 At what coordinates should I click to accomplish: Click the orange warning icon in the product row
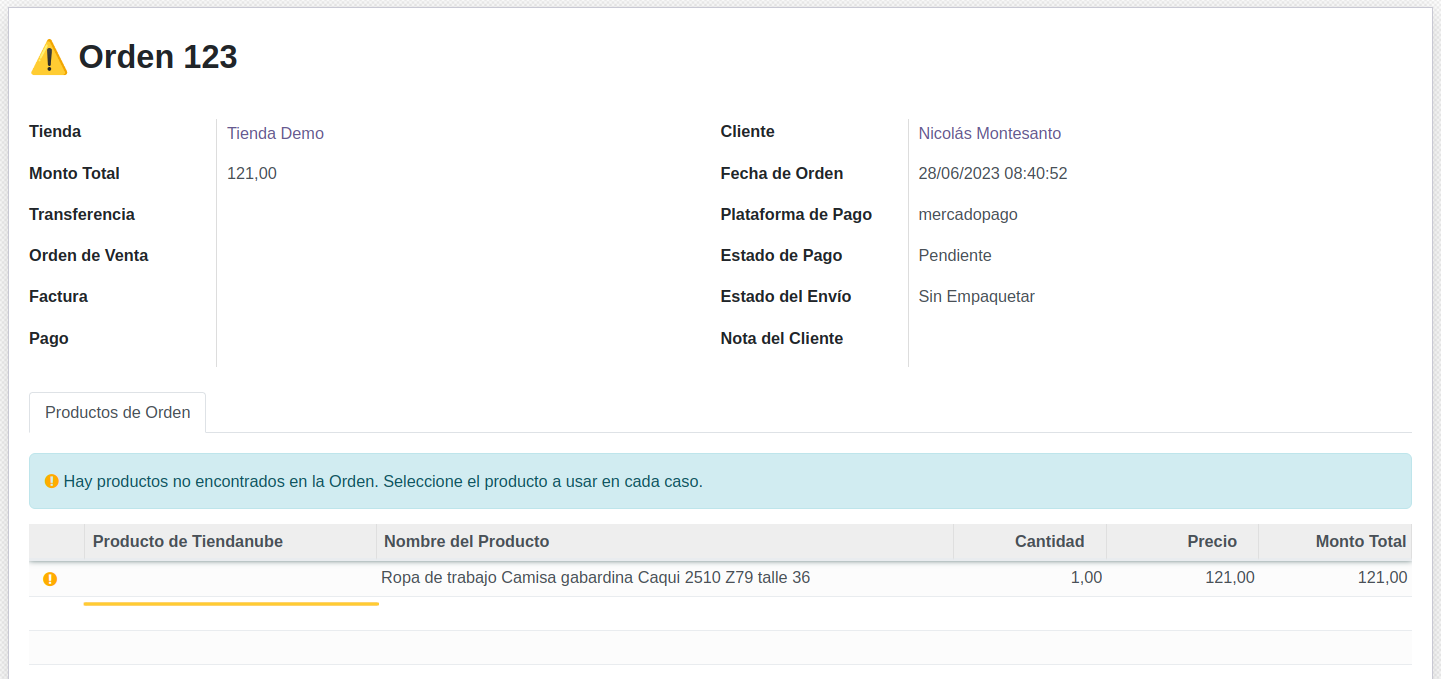50,579
